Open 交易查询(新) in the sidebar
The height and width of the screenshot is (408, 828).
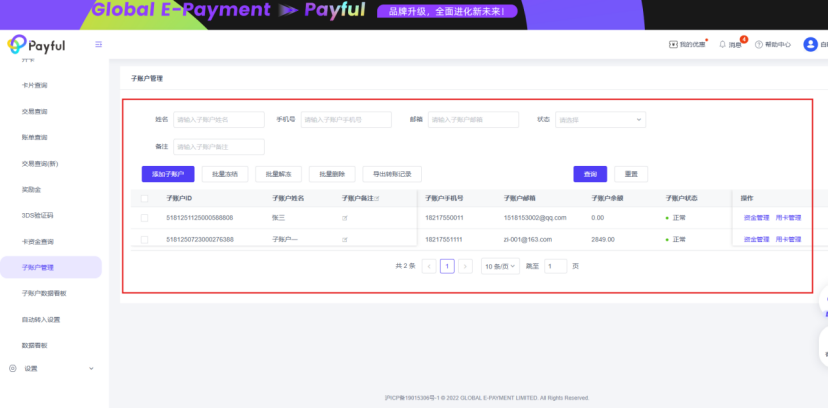(x=40, y=164)
